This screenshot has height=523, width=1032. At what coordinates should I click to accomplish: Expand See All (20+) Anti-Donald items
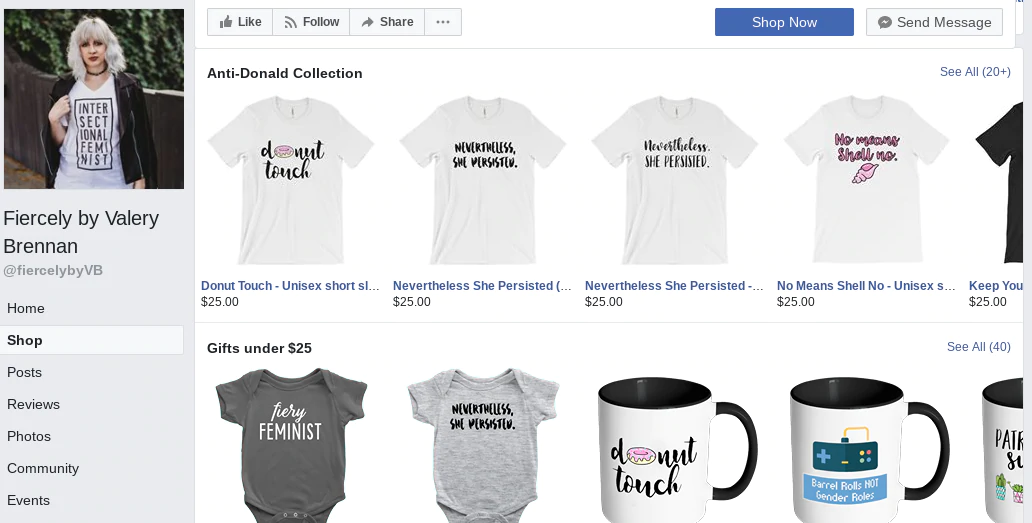tap(975, 72)
